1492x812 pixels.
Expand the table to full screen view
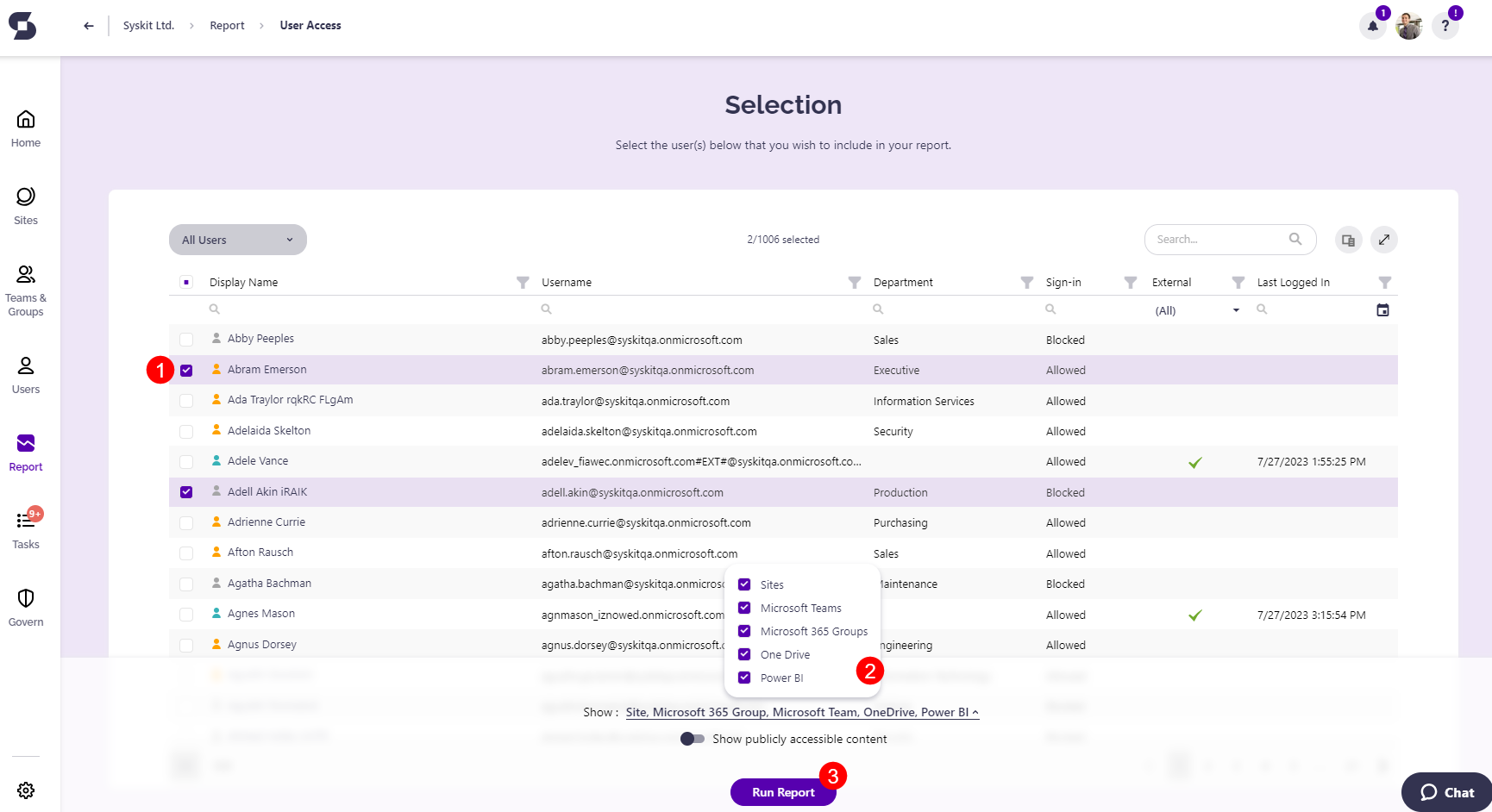click(1384, 240)
